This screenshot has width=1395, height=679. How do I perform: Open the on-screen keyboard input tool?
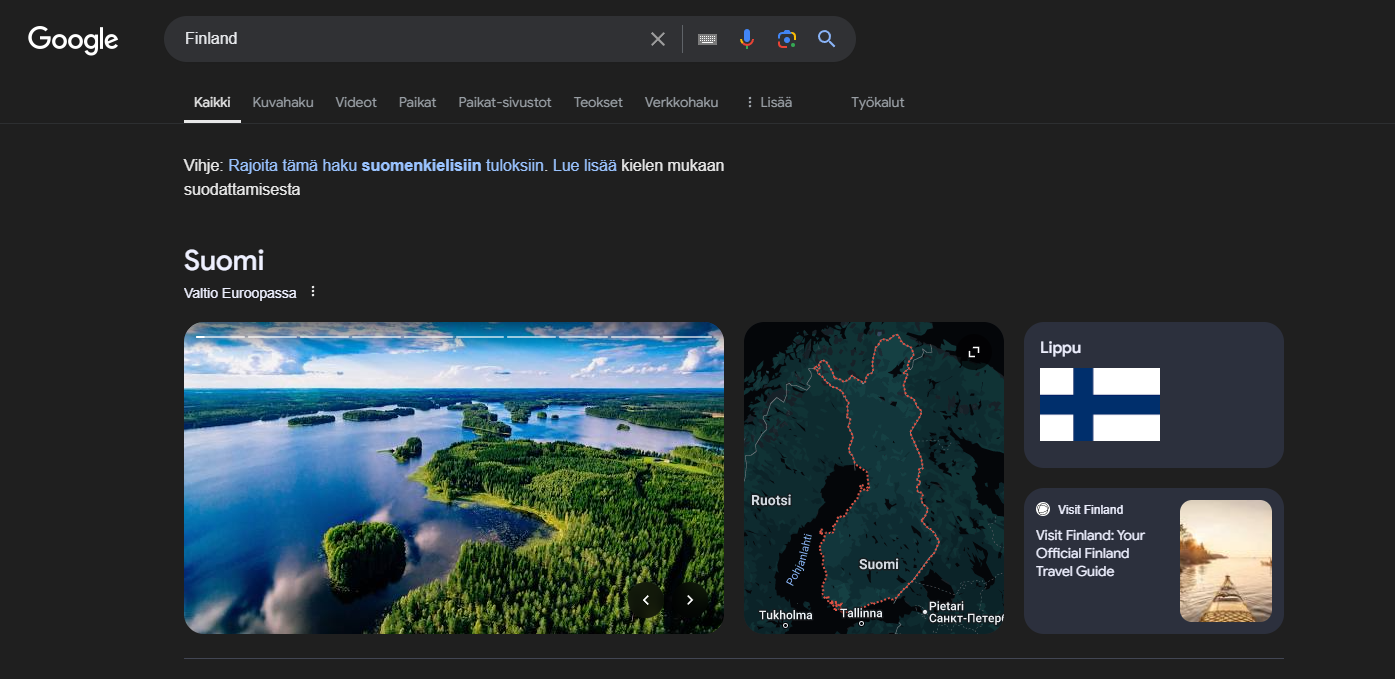coord(707,39)
